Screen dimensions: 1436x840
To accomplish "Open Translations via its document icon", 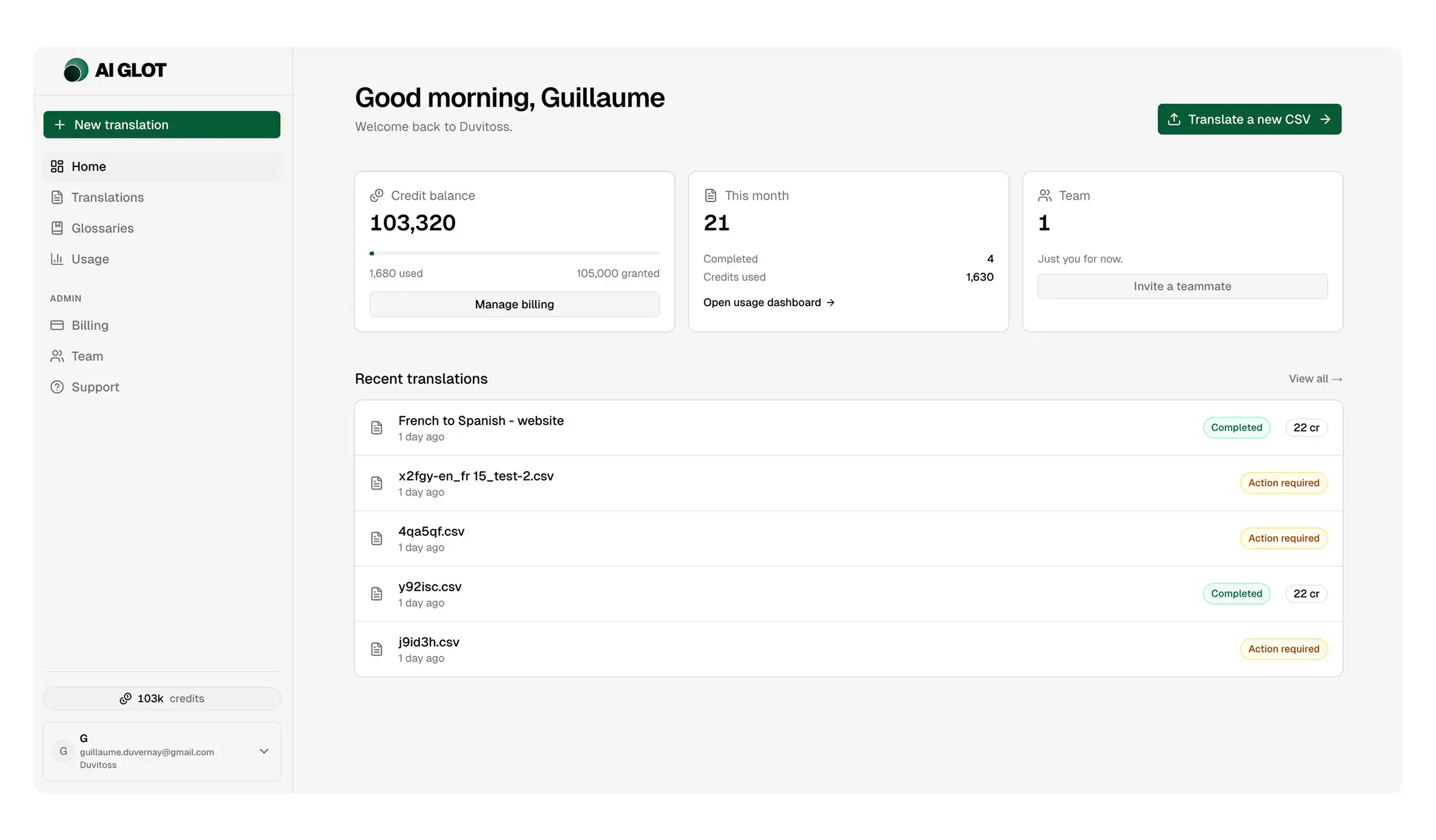I will (57, 197).
